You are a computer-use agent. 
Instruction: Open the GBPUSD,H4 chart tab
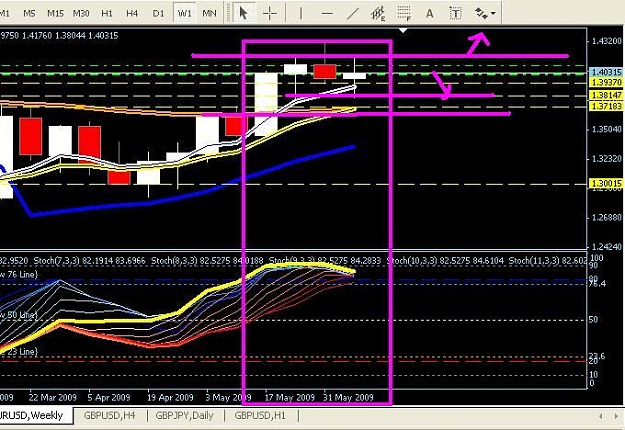(110, 416)
